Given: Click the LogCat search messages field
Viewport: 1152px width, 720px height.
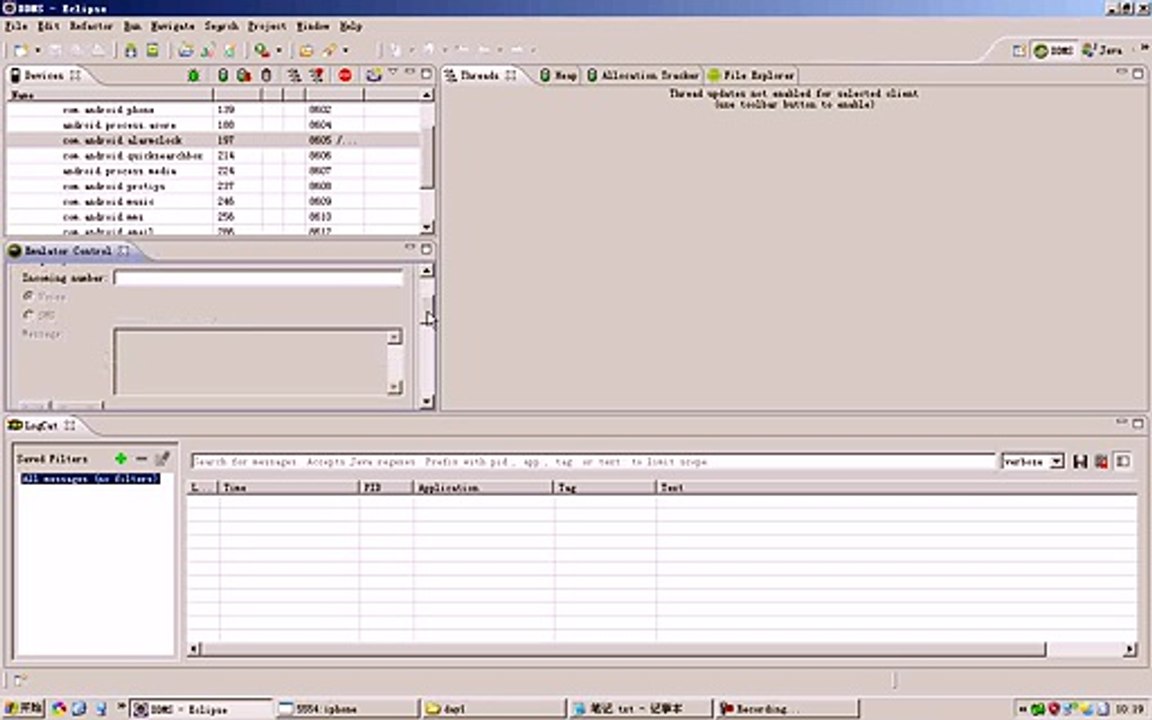Looking at the screenshot, I should (x=593, y=461).
